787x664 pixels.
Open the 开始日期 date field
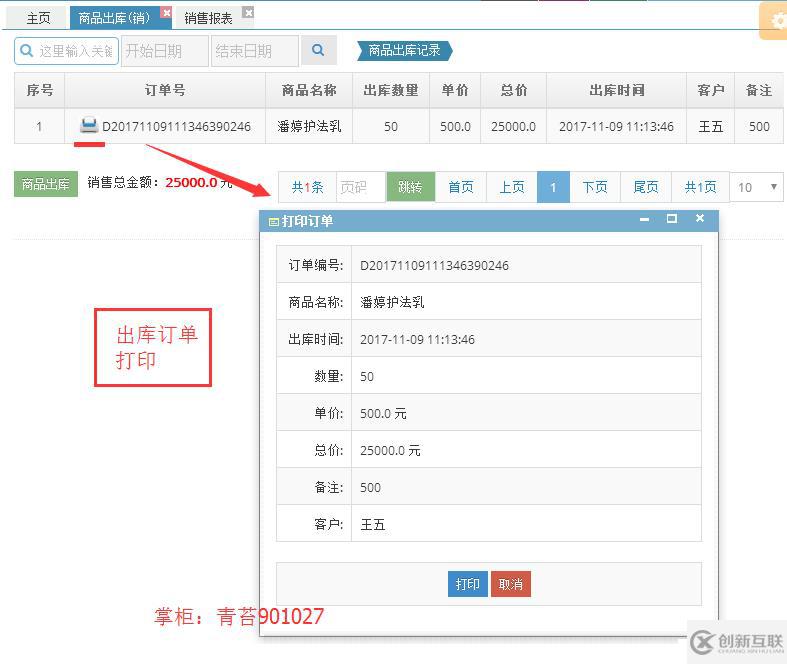(x=165, y=51)
